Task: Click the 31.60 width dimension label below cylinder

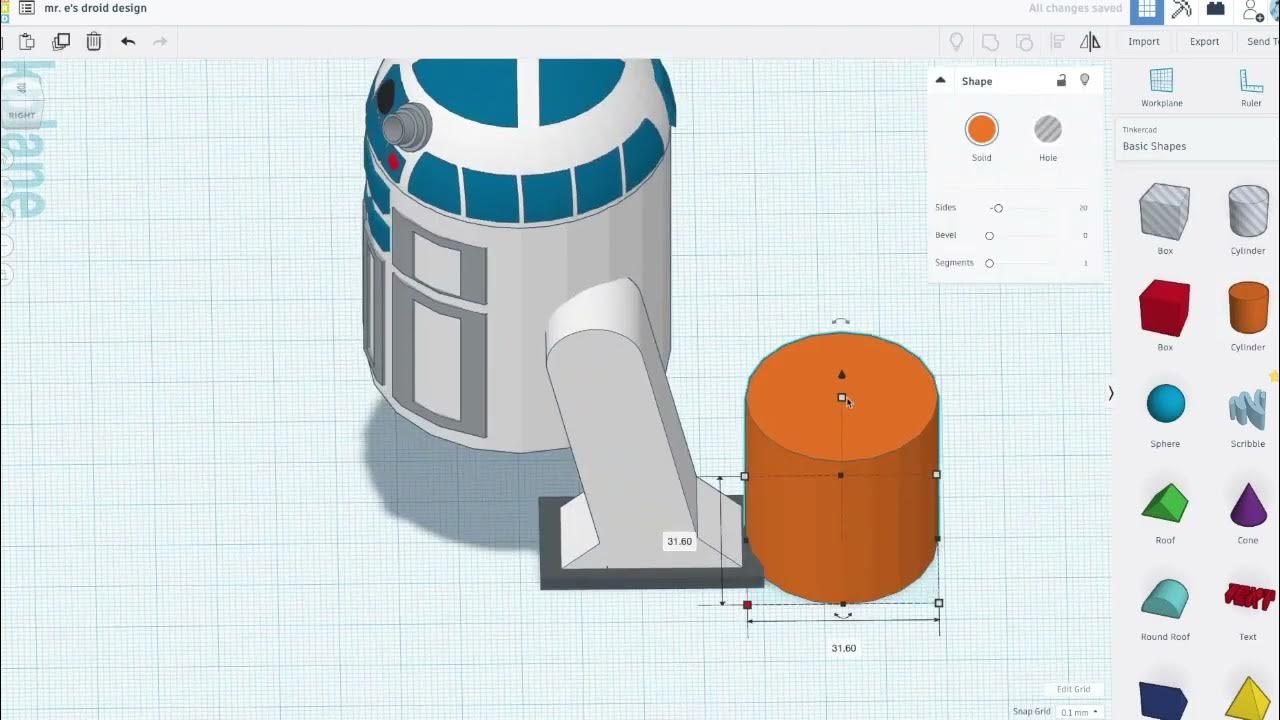Action: pyautogui.click(x=843, y=648)
